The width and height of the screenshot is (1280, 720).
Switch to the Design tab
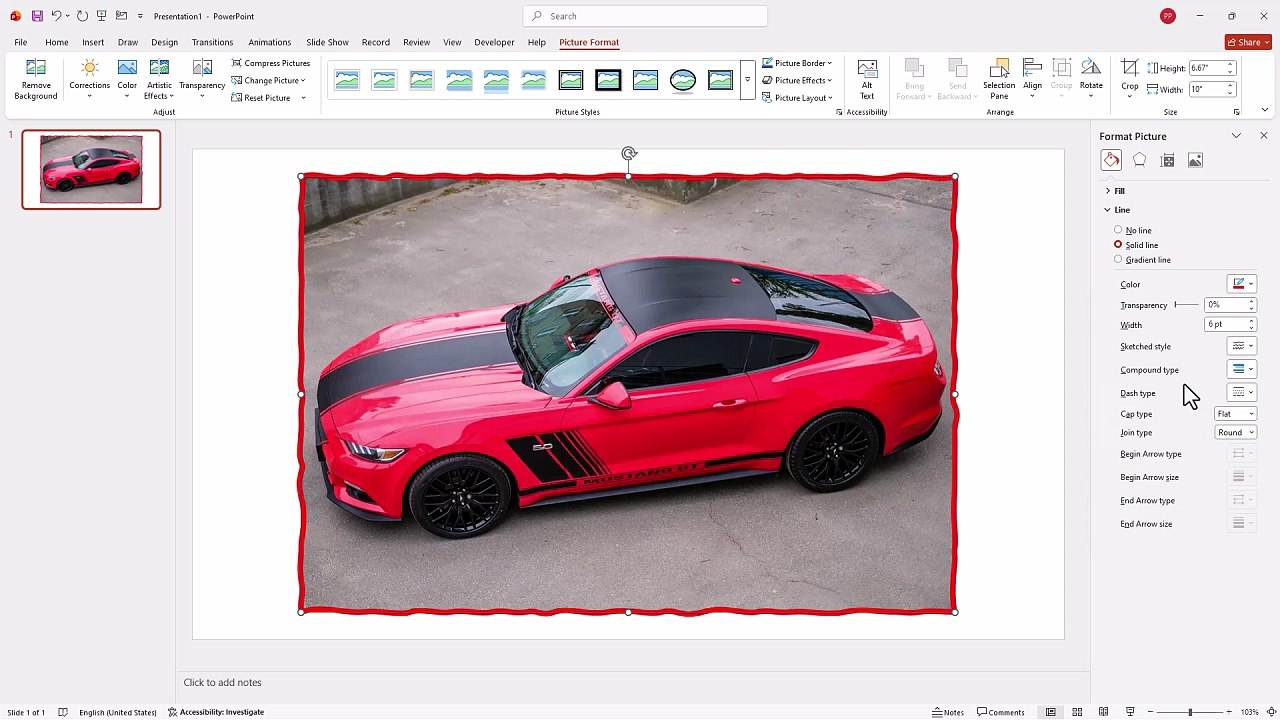coord(164,42)
